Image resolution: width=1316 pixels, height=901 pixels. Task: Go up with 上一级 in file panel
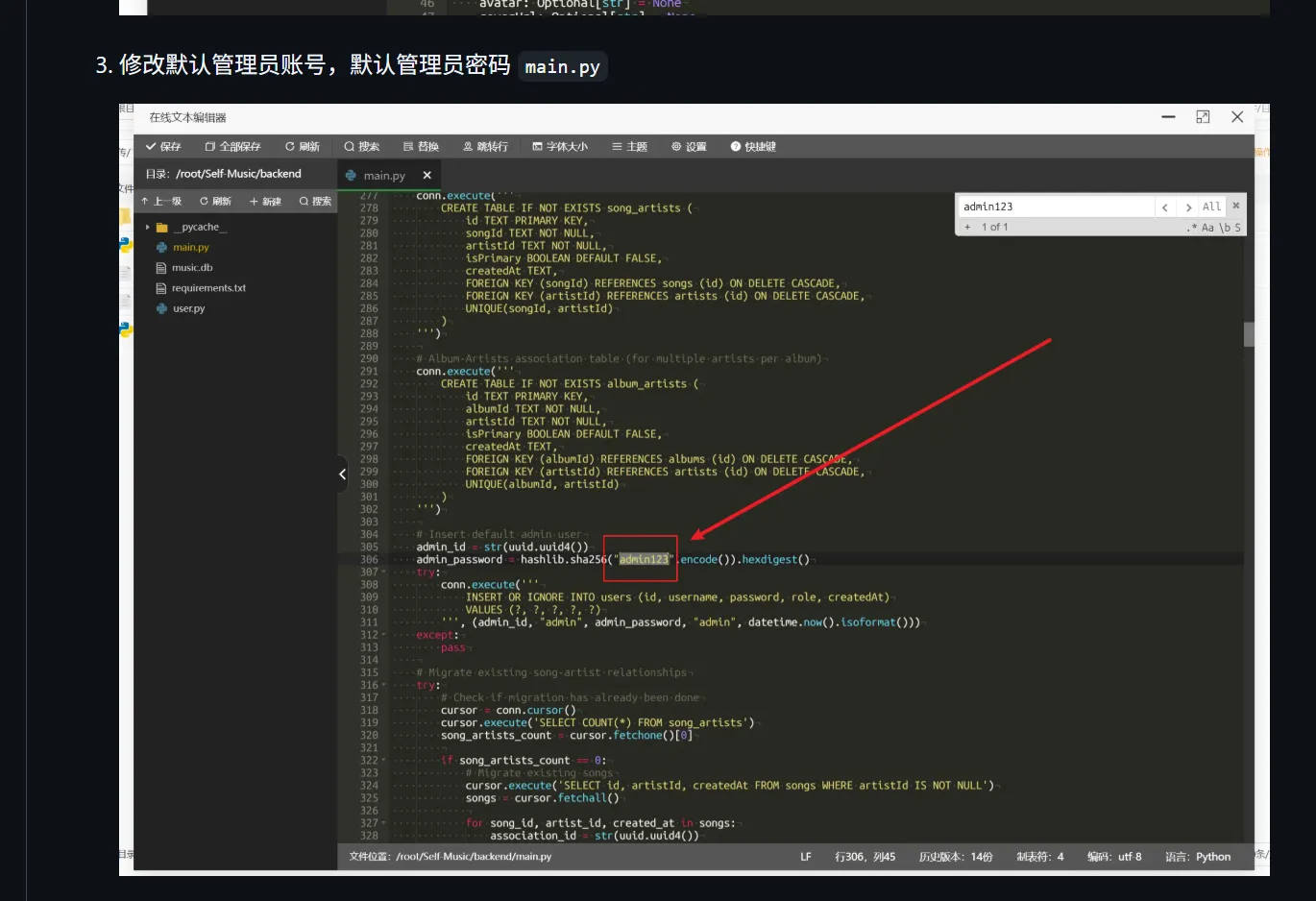click(161, 201)
